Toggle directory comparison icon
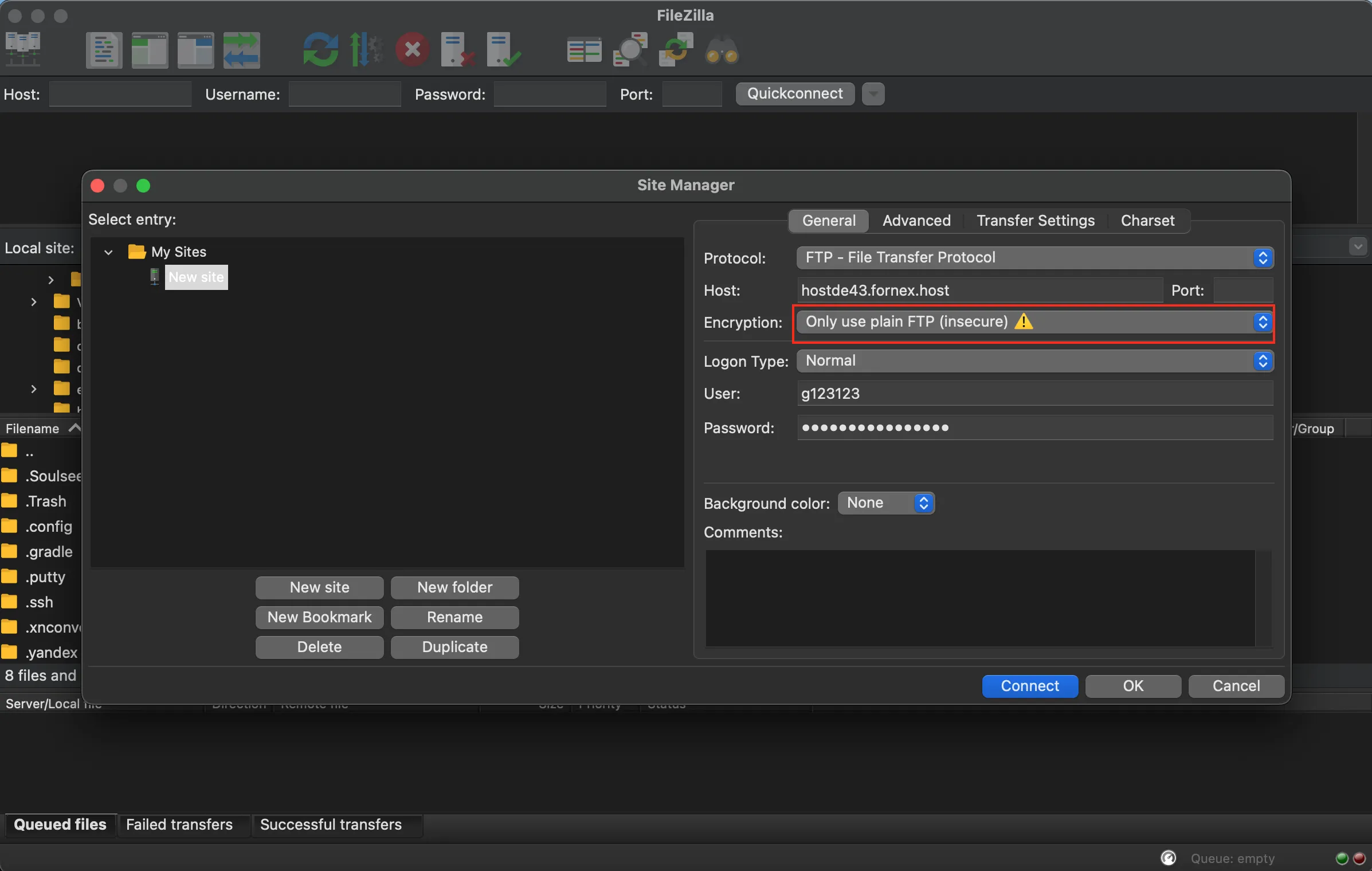This screenshot has width=1372, height=871. [x=630, y=50]
